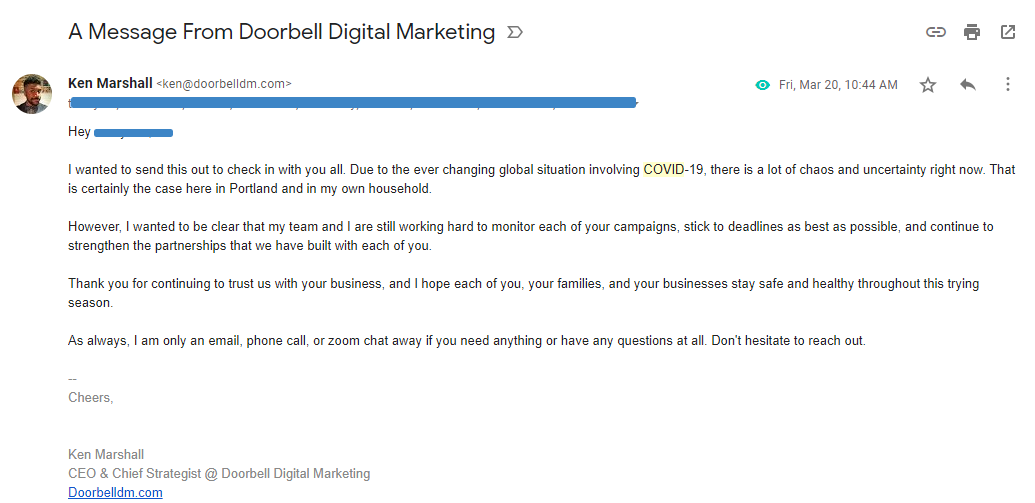
Task: Click the Cheers sign-off text
Action: click(90, 397)
